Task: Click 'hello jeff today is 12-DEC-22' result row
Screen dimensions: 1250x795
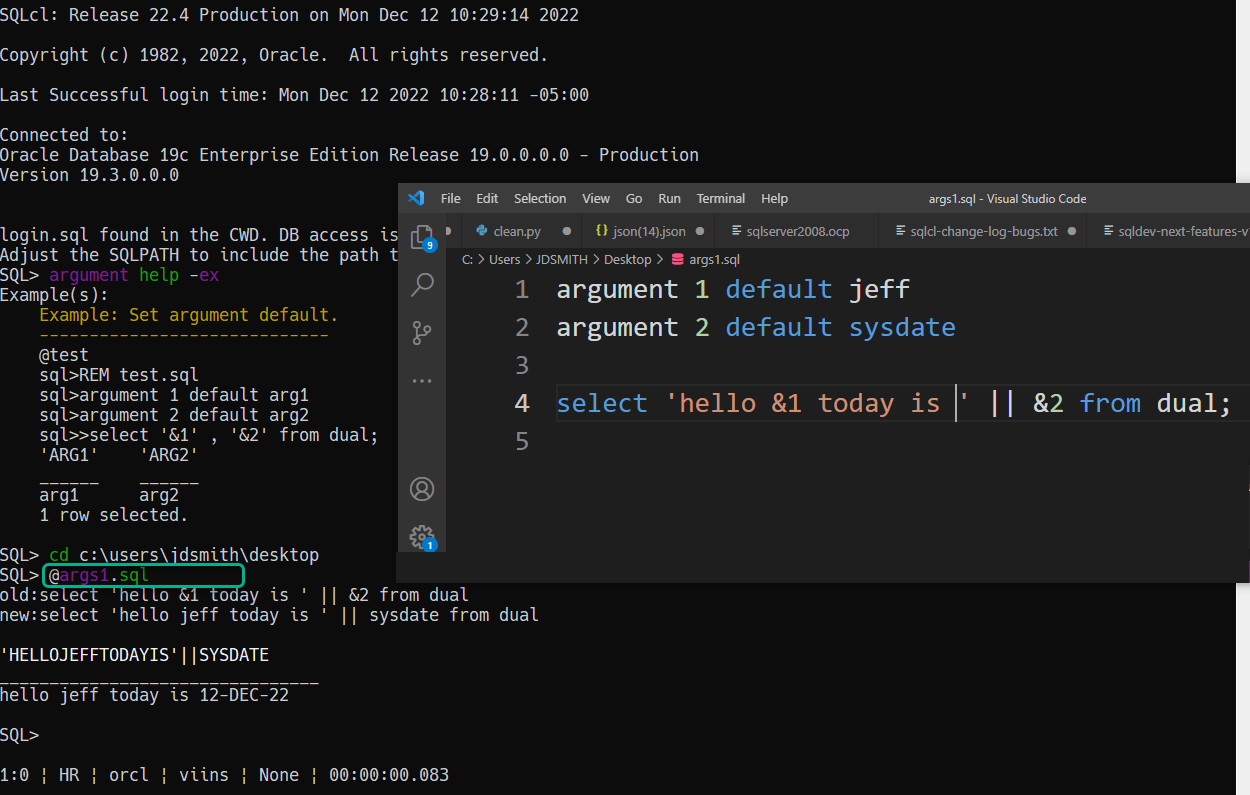Action: click(145, 695)
